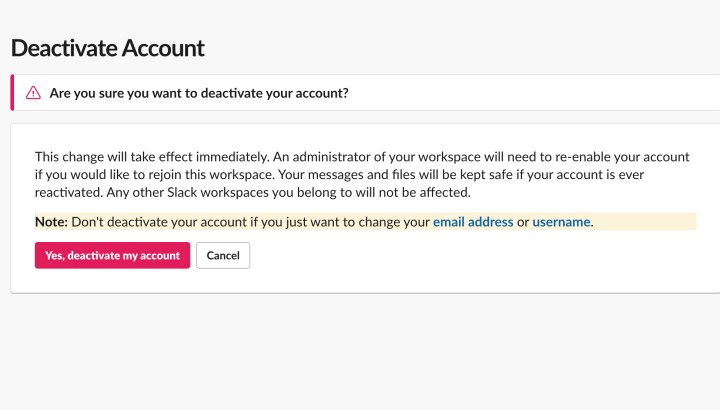
Task: Click the gray background below the card
Action: point(360,350)
